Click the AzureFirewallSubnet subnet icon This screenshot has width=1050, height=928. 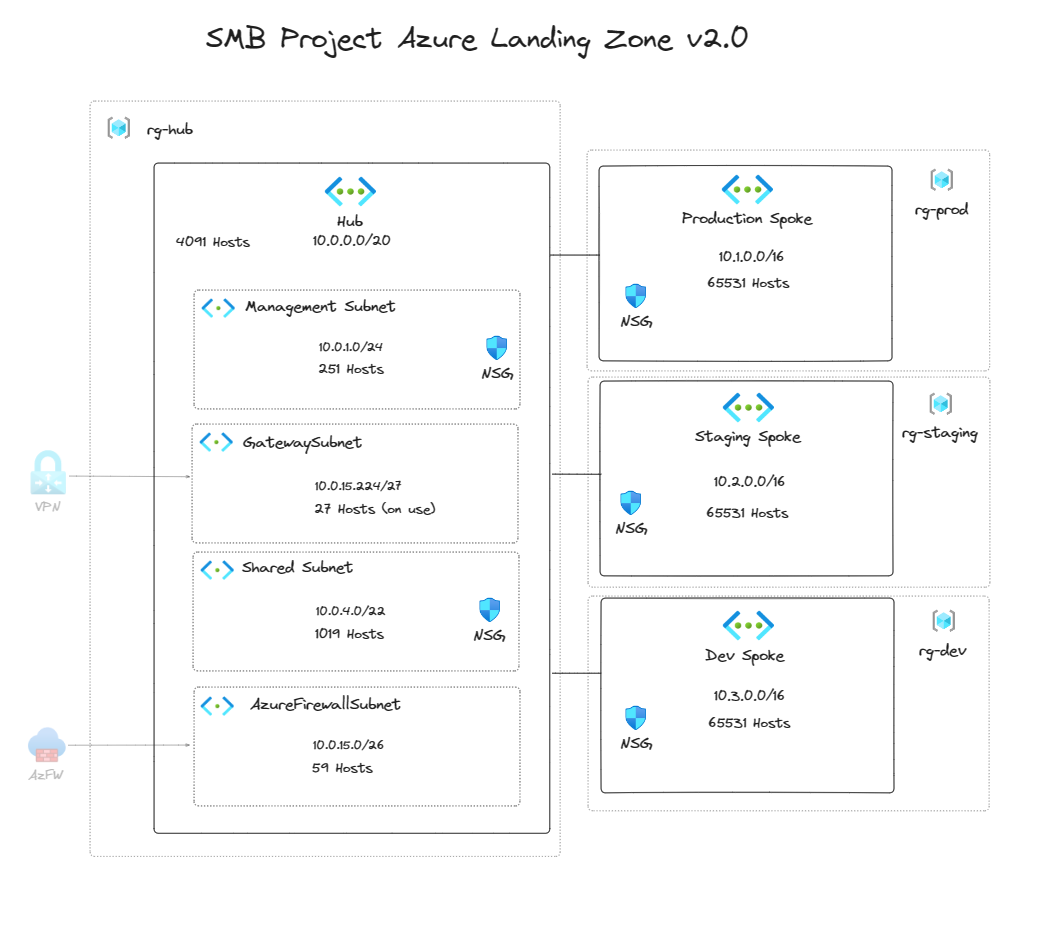point(219,705)
